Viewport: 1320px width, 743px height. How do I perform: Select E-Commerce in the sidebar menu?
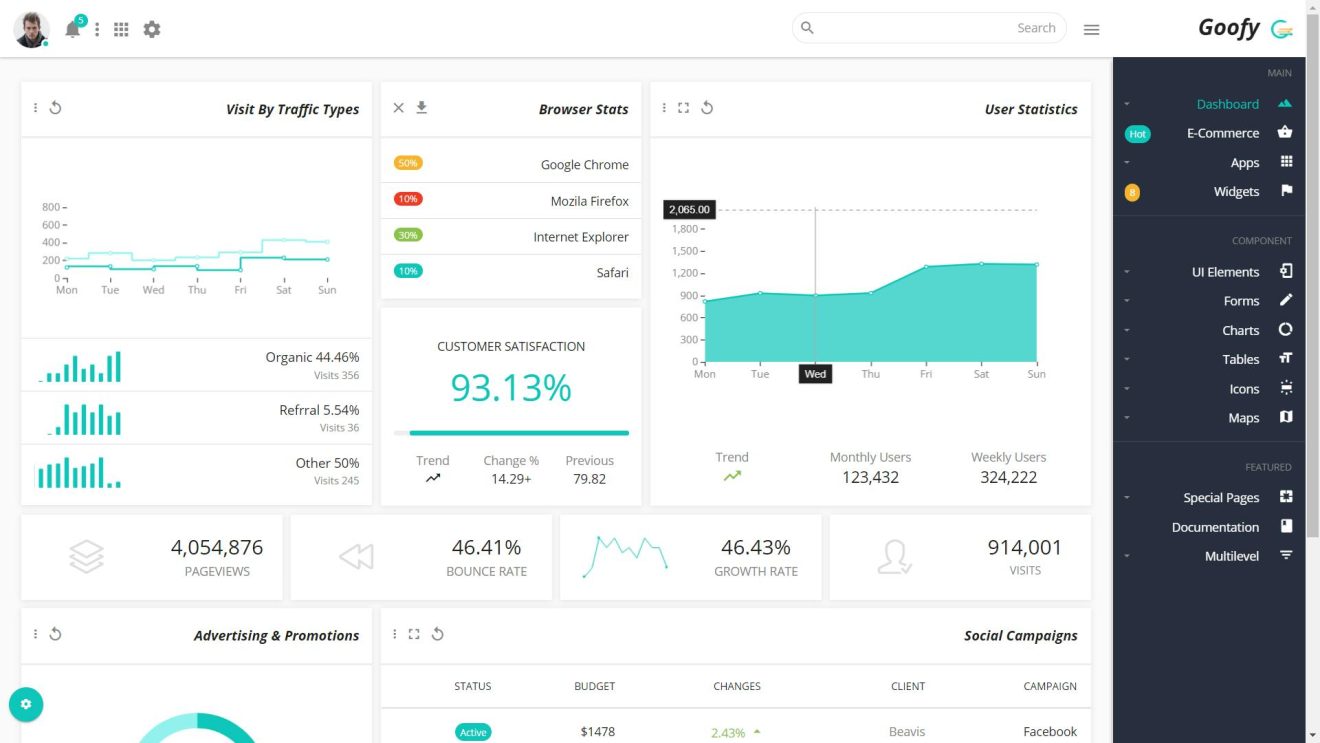1222,132
